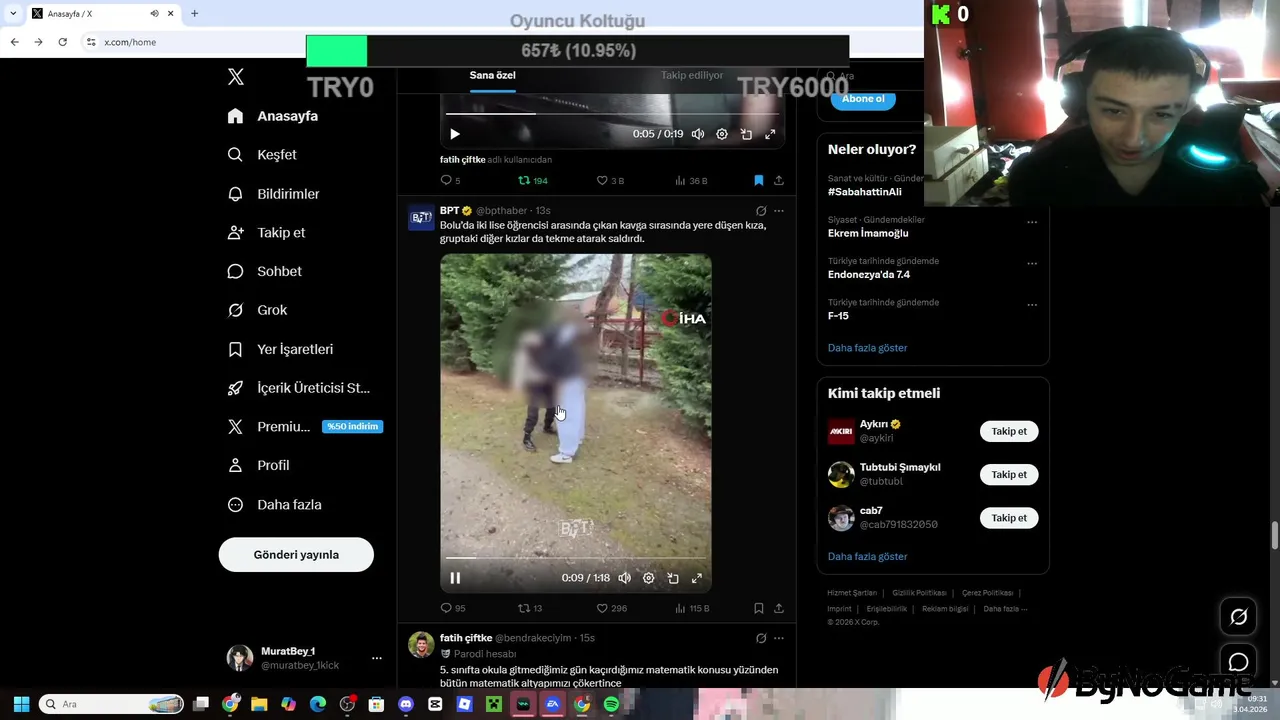Follow cab7 with Takip et
The height and width of the screenshot is (720, 1280).
point(1009,518)
